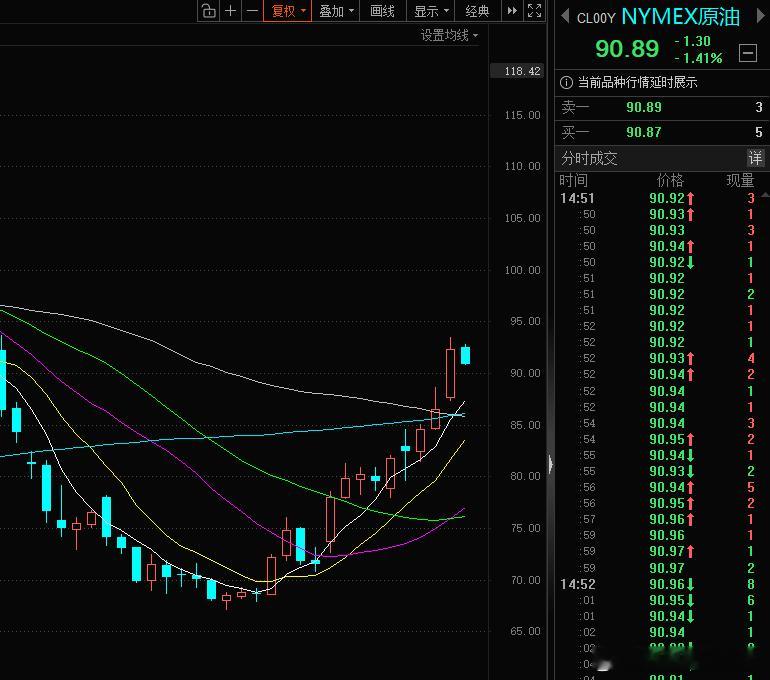Toggle side panel with middle divider arrow
Screen dimensions: 770x680
coord(550,464)
